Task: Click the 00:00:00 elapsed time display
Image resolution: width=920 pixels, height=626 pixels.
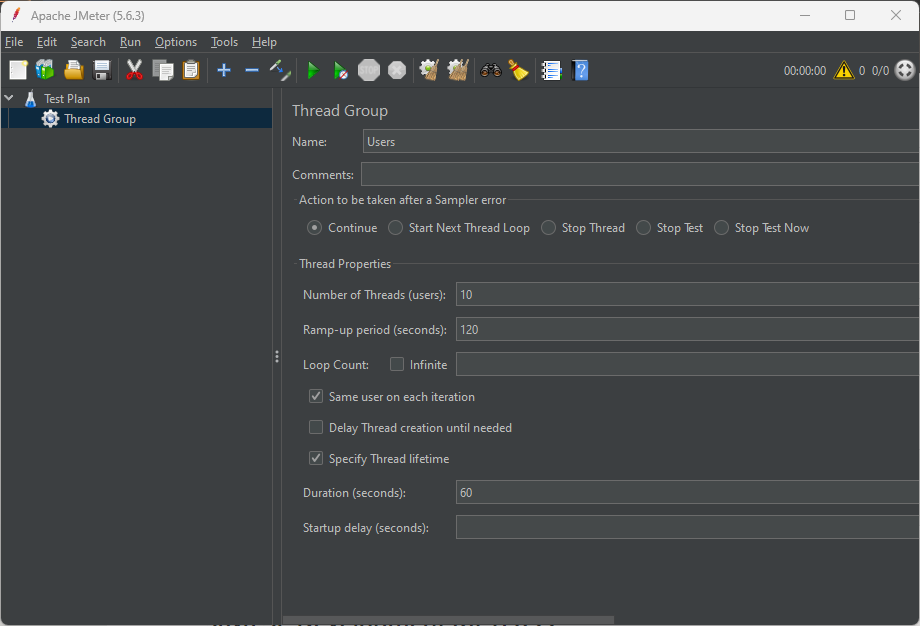Action: click(x=804, y=70)
